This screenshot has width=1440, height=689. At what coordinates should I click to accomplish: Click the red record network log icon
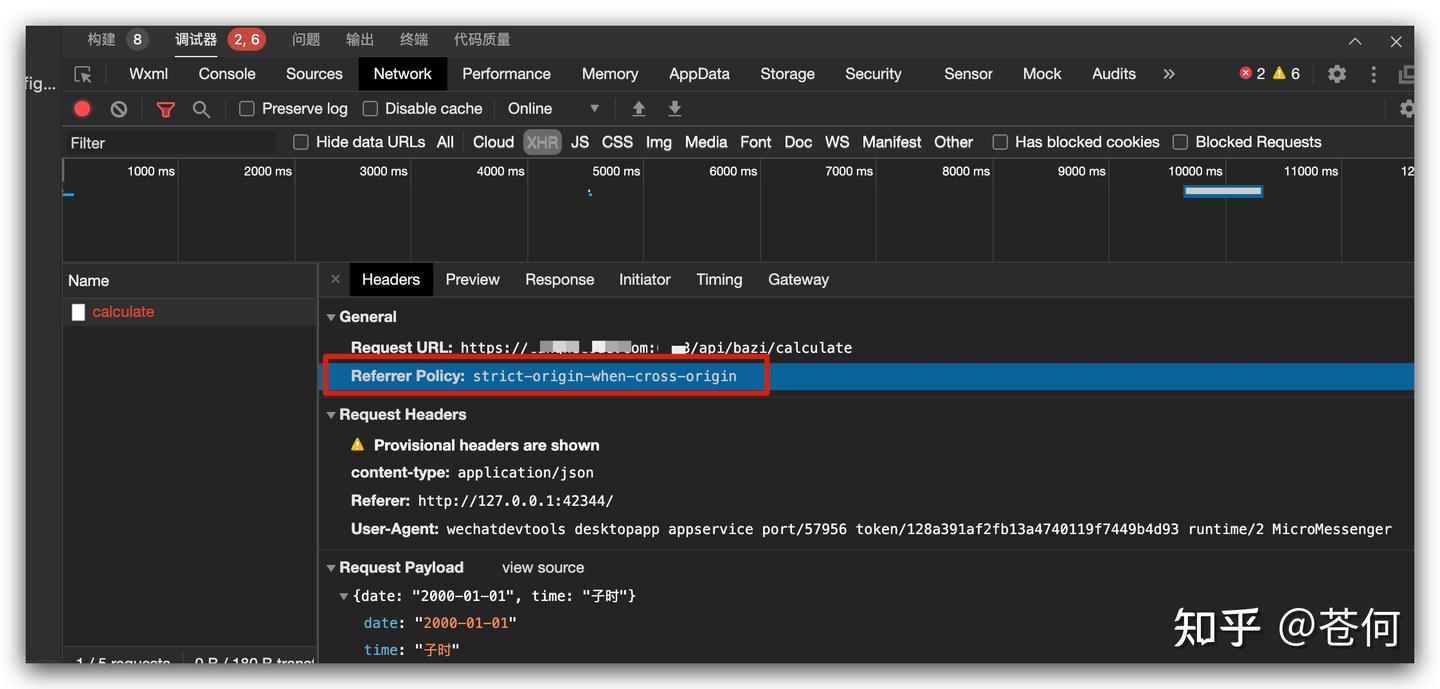pos(83,109)
